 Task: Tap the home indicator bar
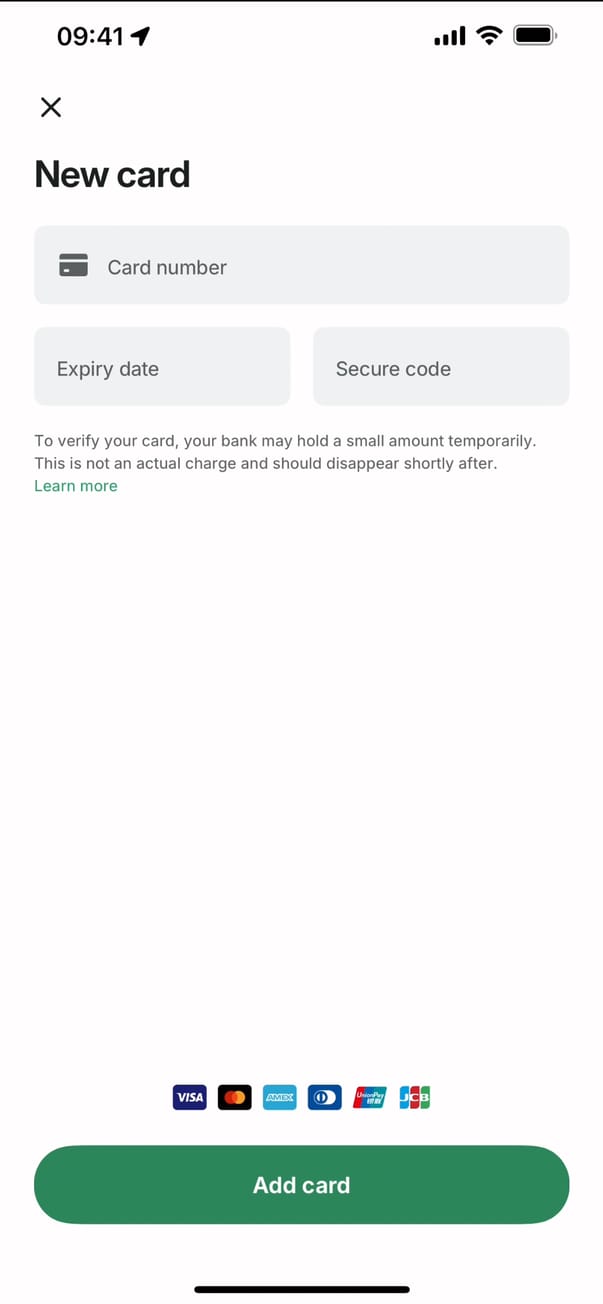tap(302, 1289)
